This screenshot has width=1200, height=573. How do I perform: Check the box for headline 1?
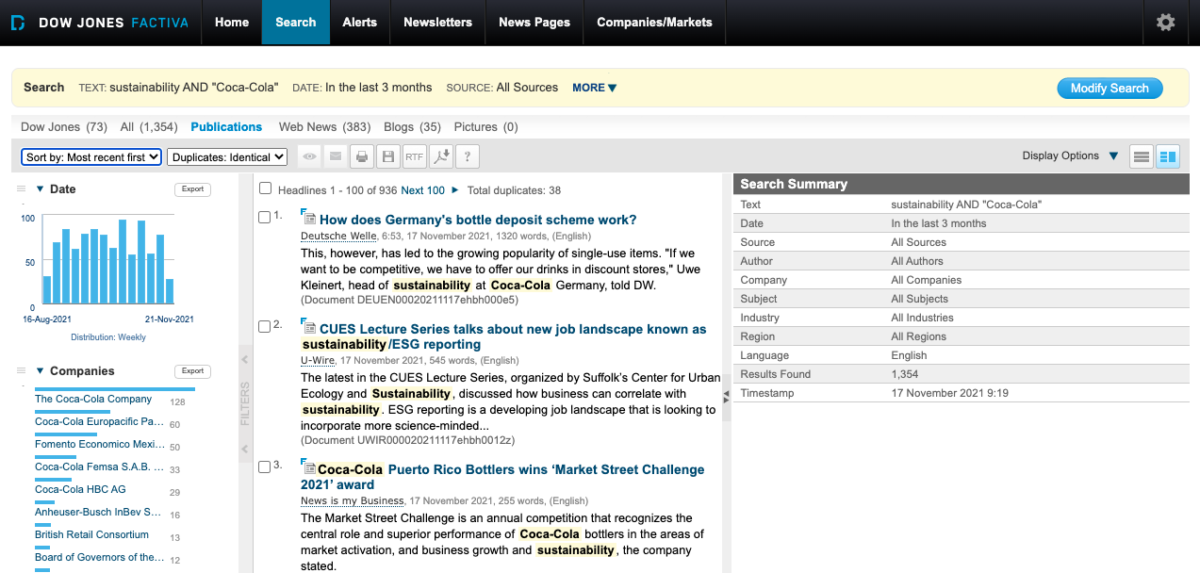point(264,217)
